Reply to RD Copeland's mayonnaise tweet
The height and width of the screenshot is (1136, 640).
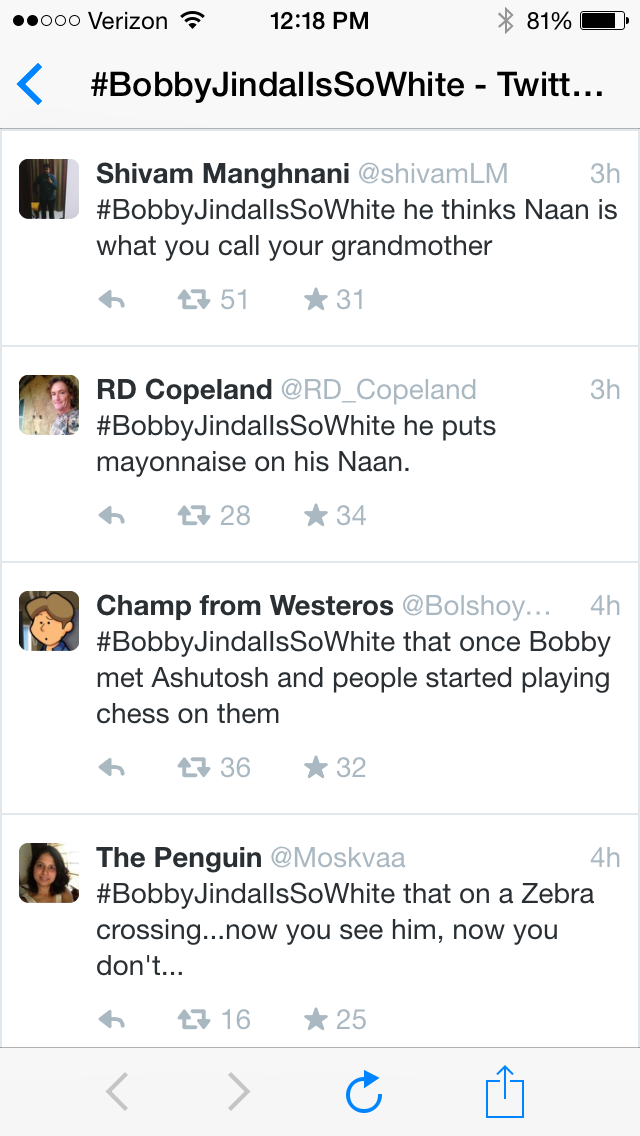coord(112,516)
